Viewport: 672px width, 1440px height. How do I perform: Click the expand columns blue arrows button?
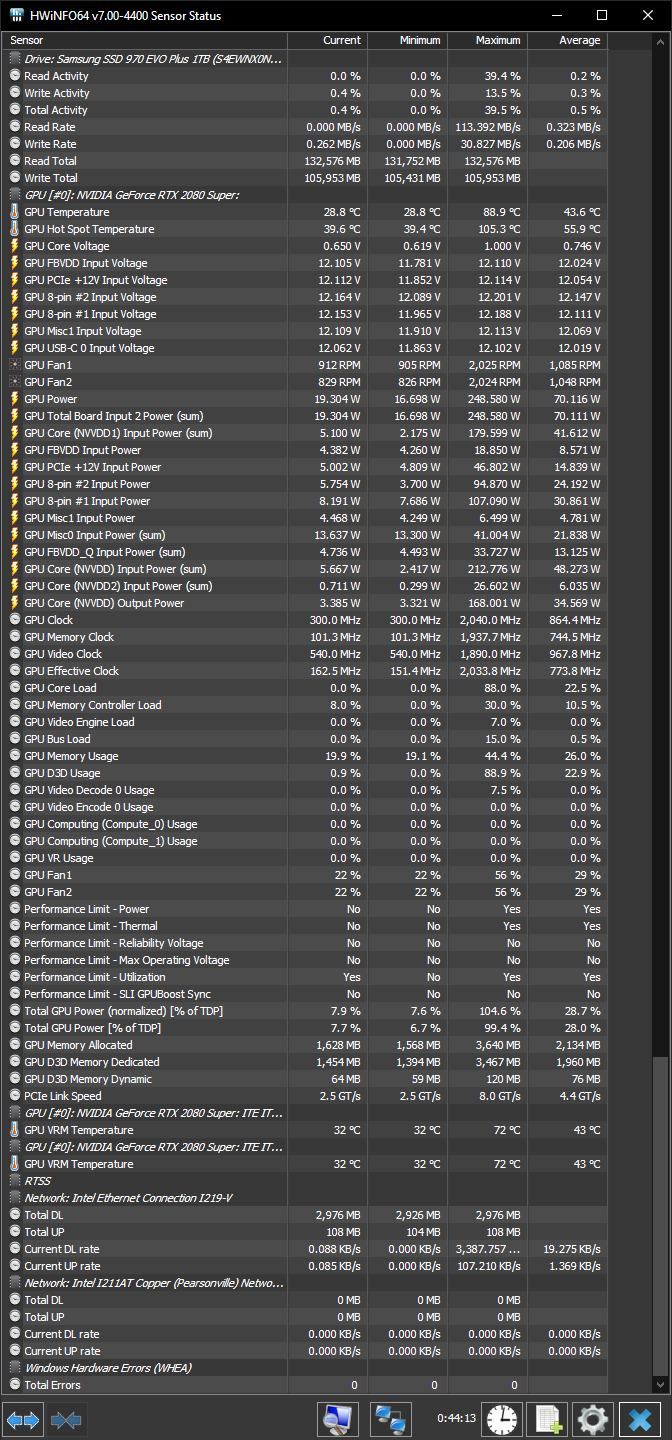click(23, 1419)
